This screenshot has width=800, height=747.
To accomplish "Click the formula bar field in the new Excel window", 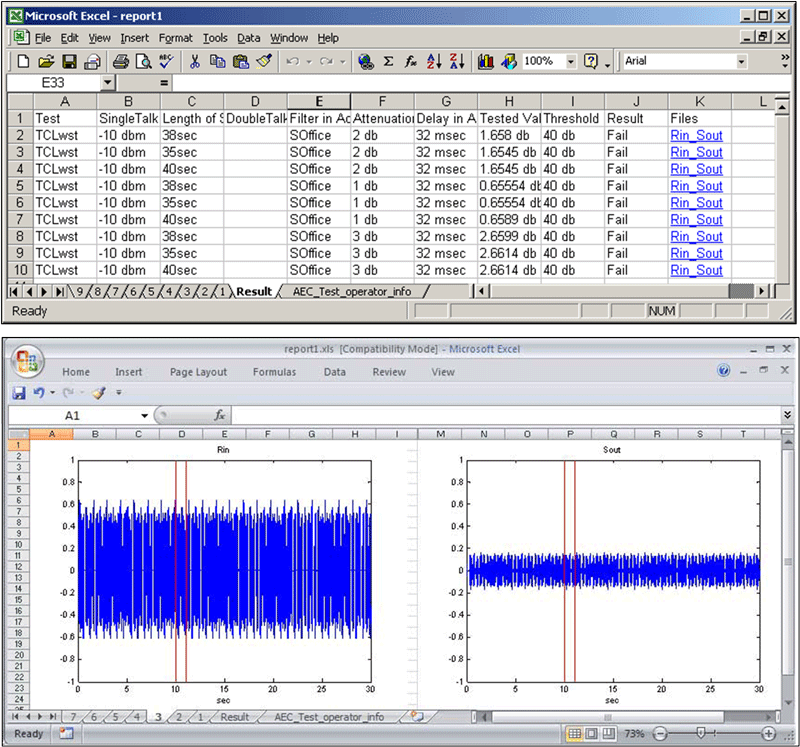I will click(x=506, y=415).
